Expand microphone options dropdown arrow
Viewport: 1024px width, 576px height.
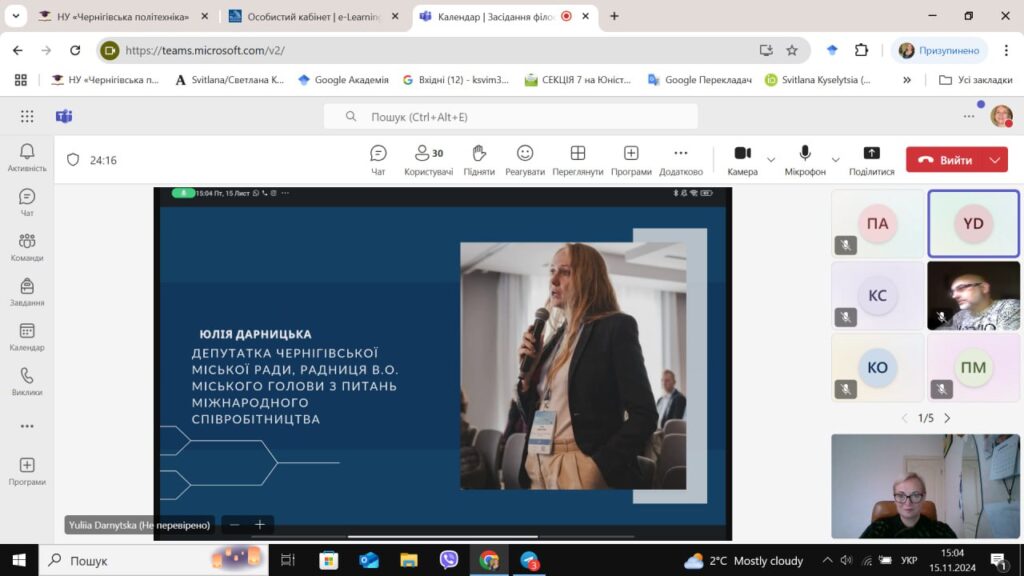(836, 160)
